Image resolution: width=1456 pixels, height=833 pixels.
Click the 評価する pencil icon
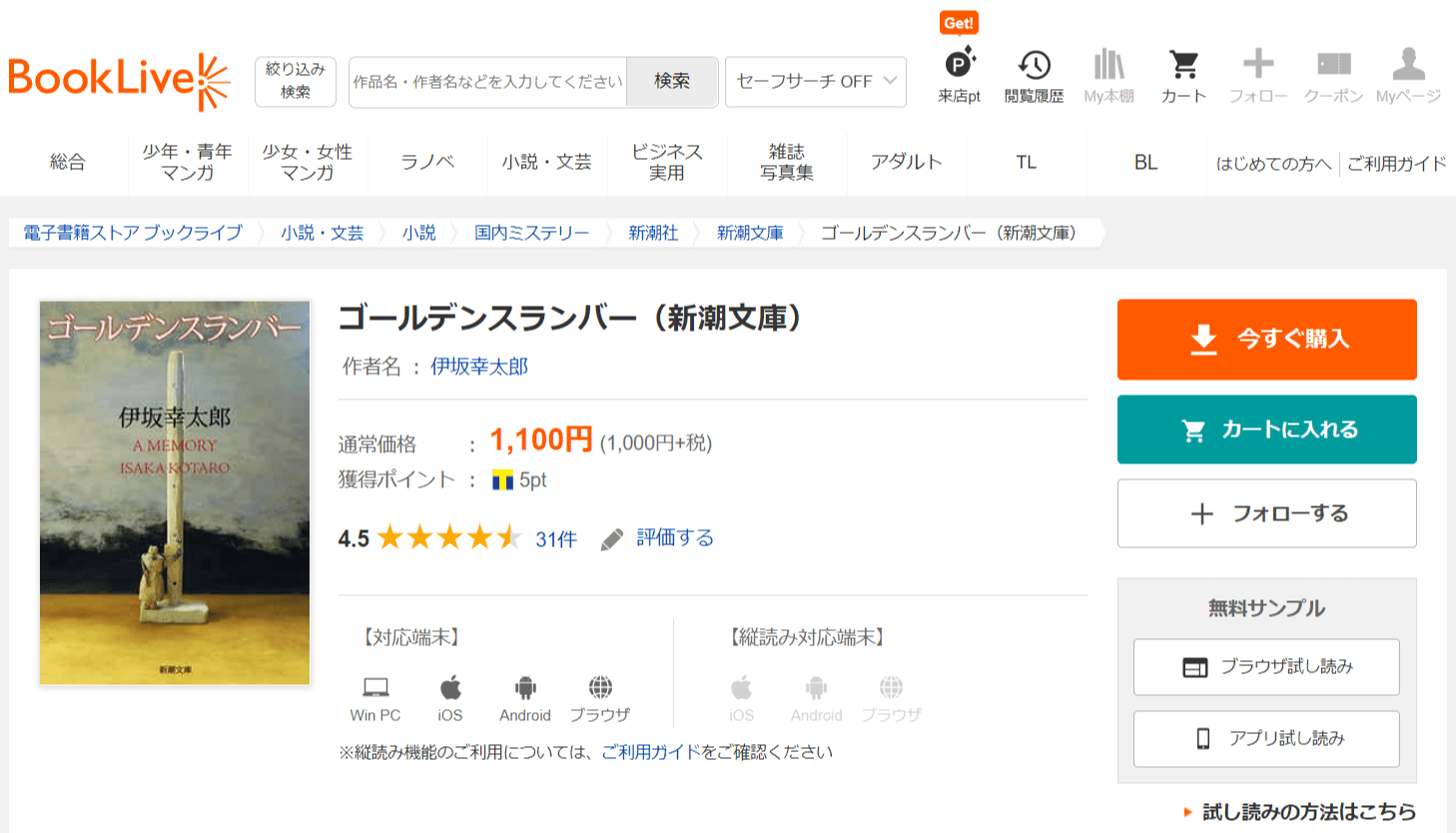[x=612, y=539]
